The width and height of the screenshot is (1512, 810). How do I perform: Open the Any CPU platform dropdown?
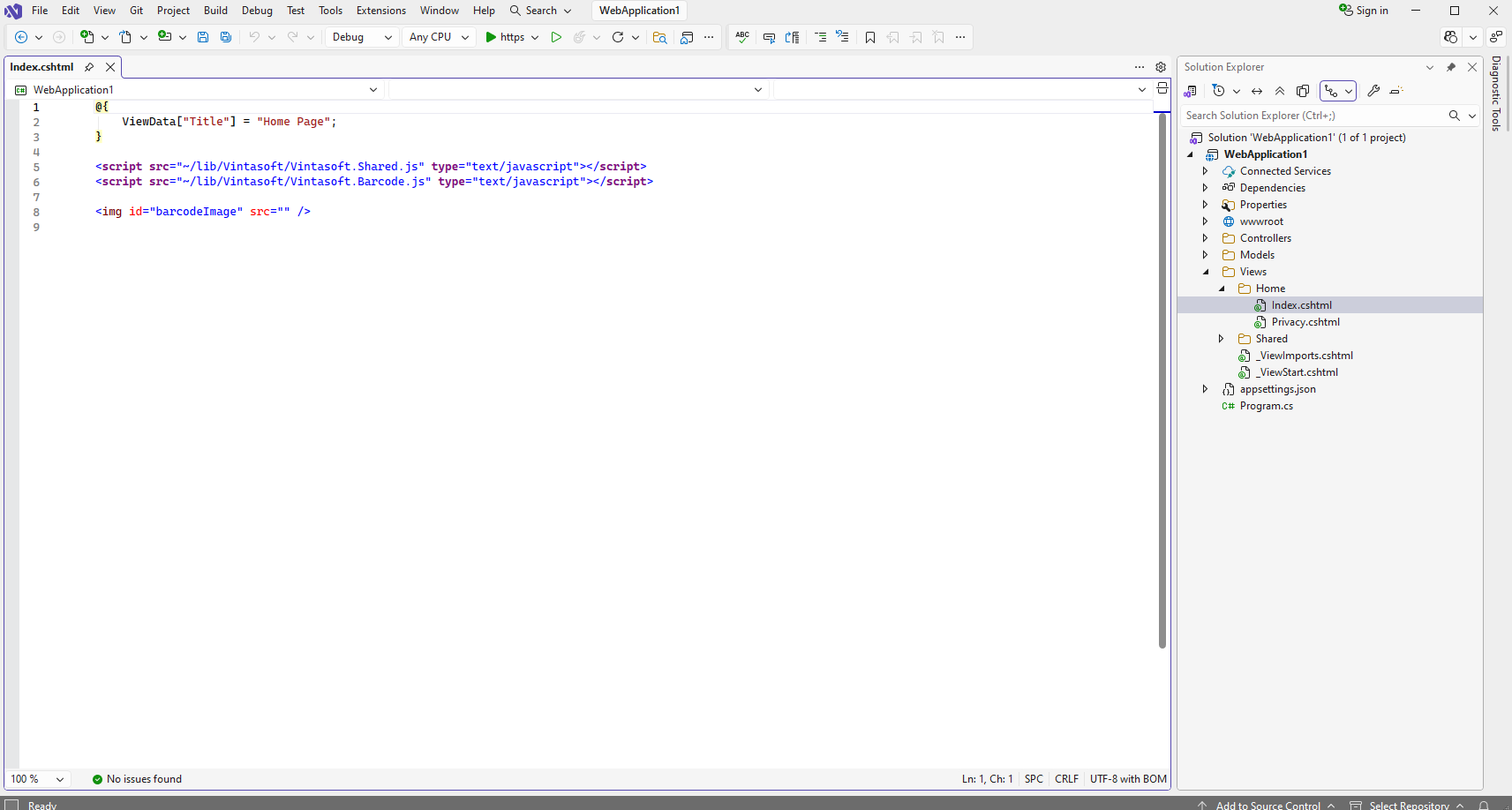(x=439, y=37)
